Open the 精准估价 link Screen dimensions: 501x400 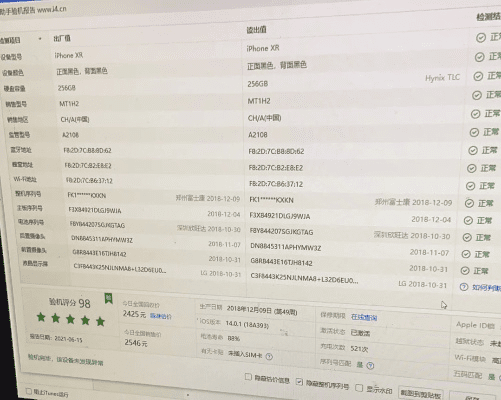coord(161,316)
